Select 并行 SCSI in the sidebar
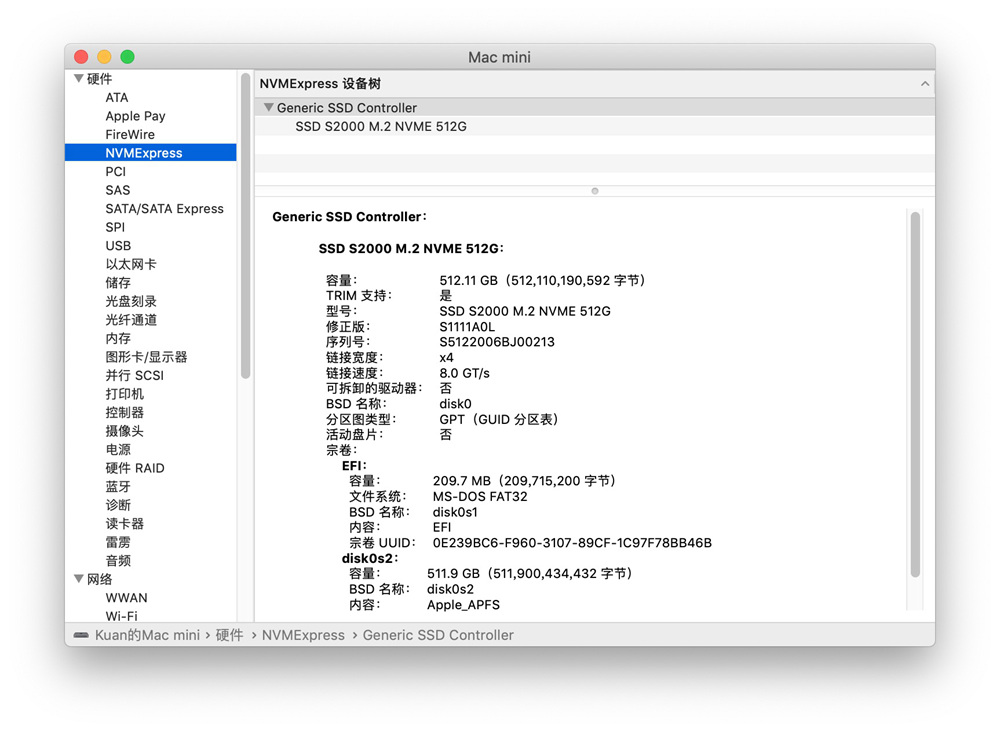 [x=135, y=375]
